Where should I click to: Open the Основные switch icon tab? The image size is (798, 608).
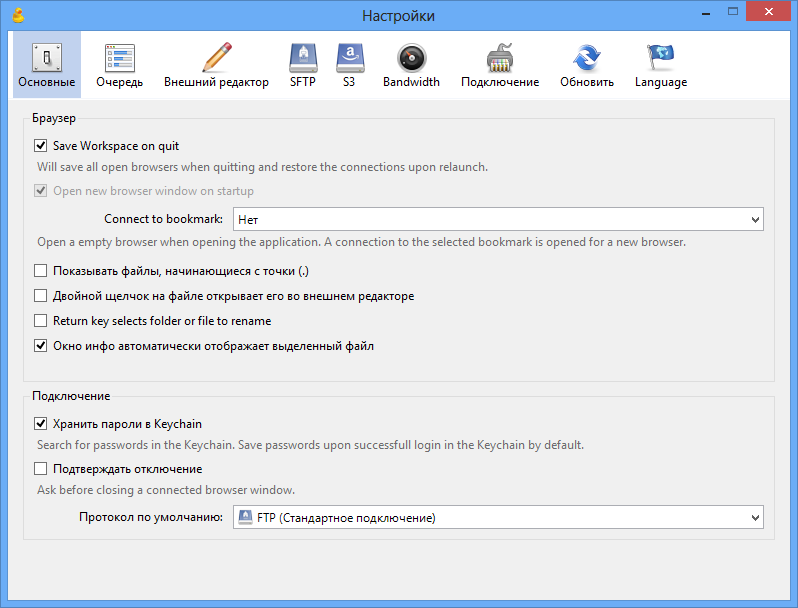click(x=47, y=57)
